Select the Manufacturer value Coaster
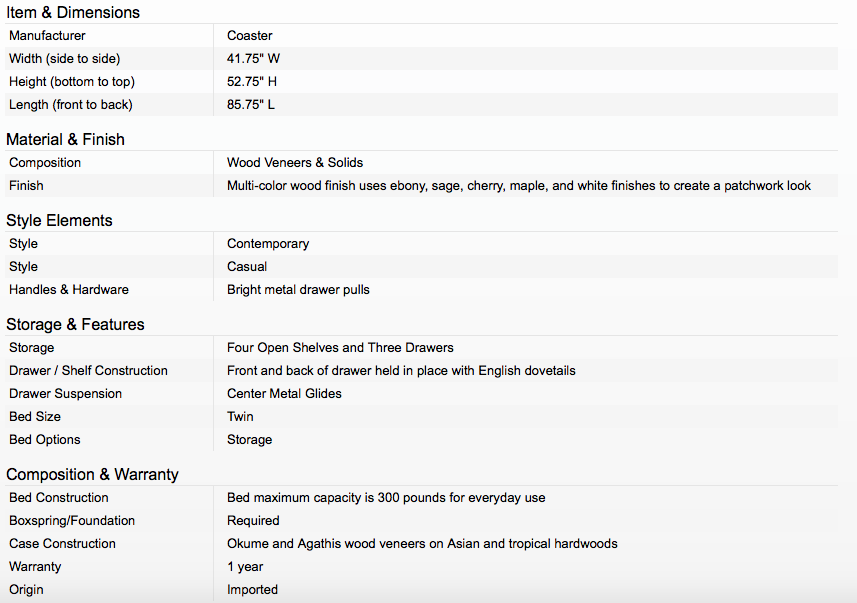This screenshot has height=603, width=857. [x=249, y=36]
